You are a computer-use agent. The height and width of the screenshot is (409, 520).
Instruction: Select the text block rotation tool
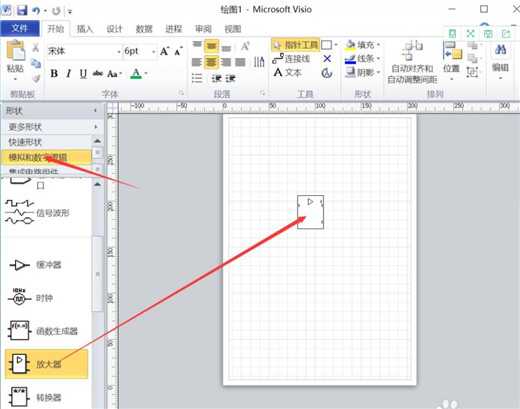click(x=327, y=73)
